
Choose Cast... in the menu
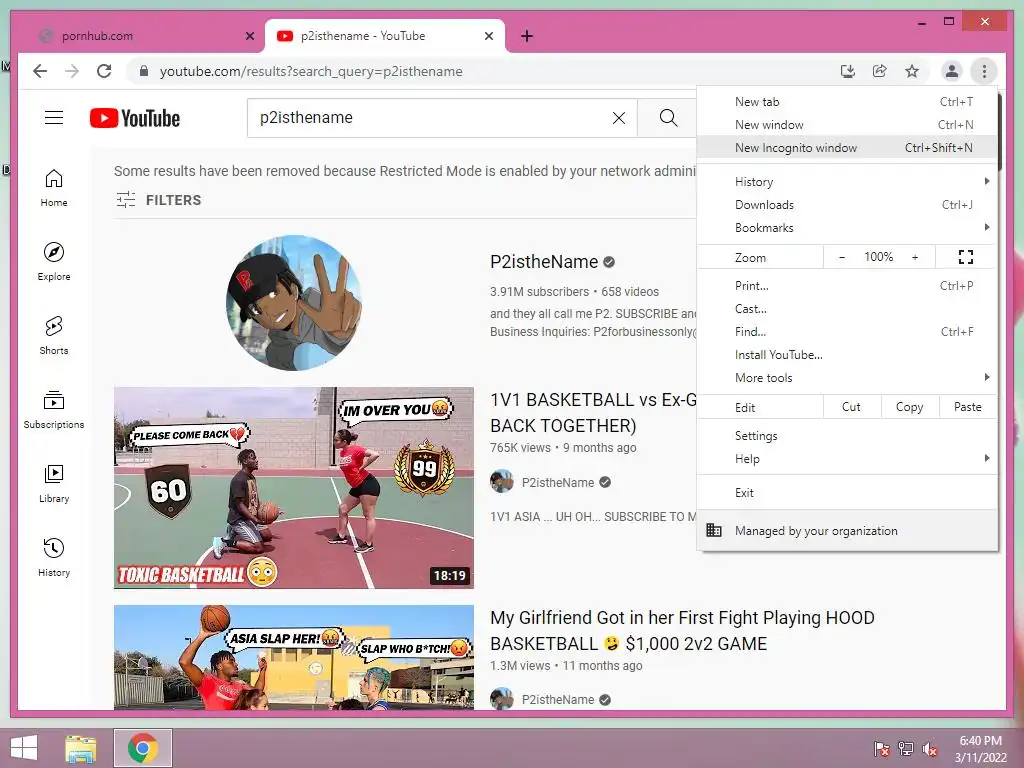[847, 309]
